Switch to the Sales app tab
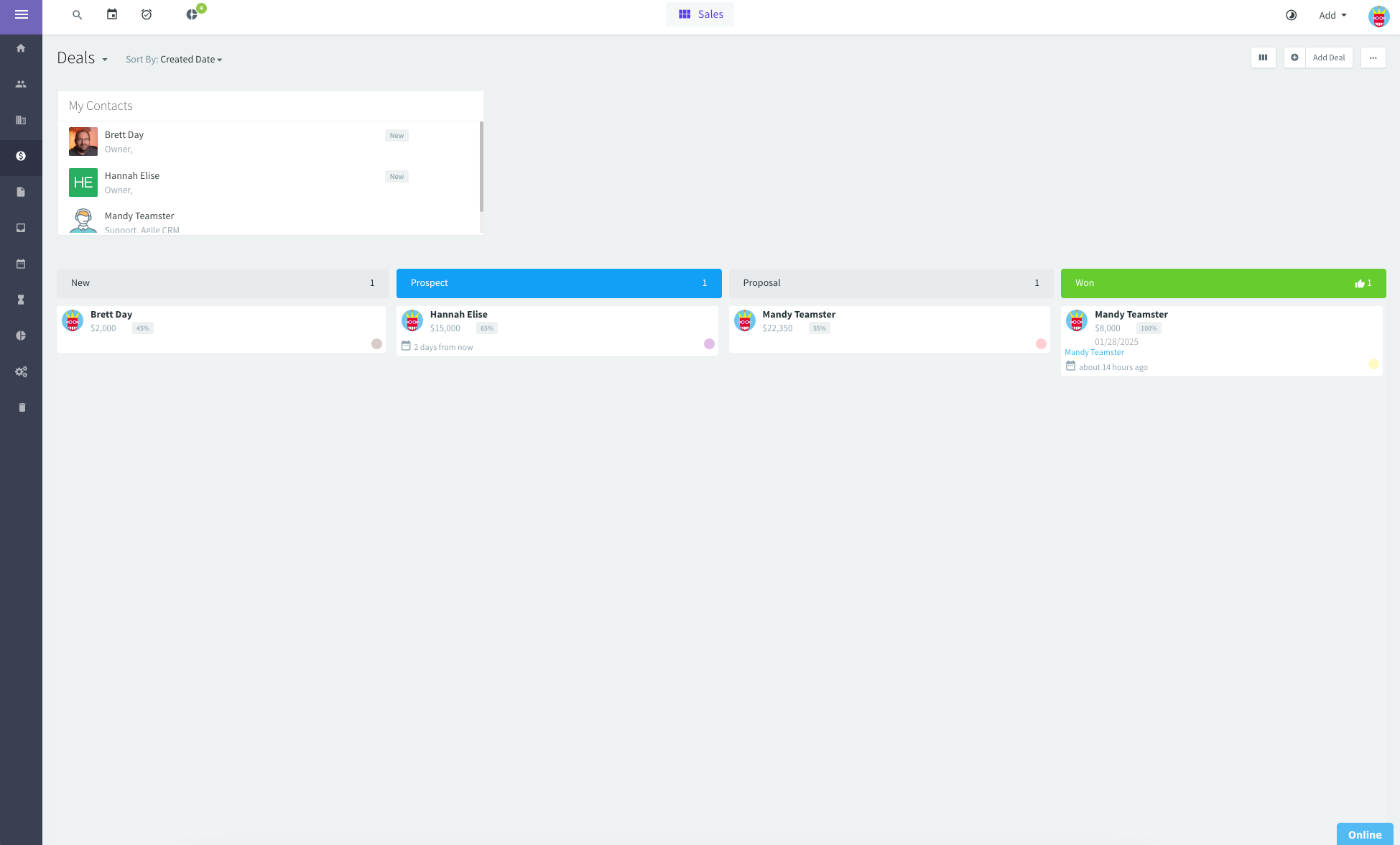Screen dimensions: 1400x845 click(x=700, y=14)
